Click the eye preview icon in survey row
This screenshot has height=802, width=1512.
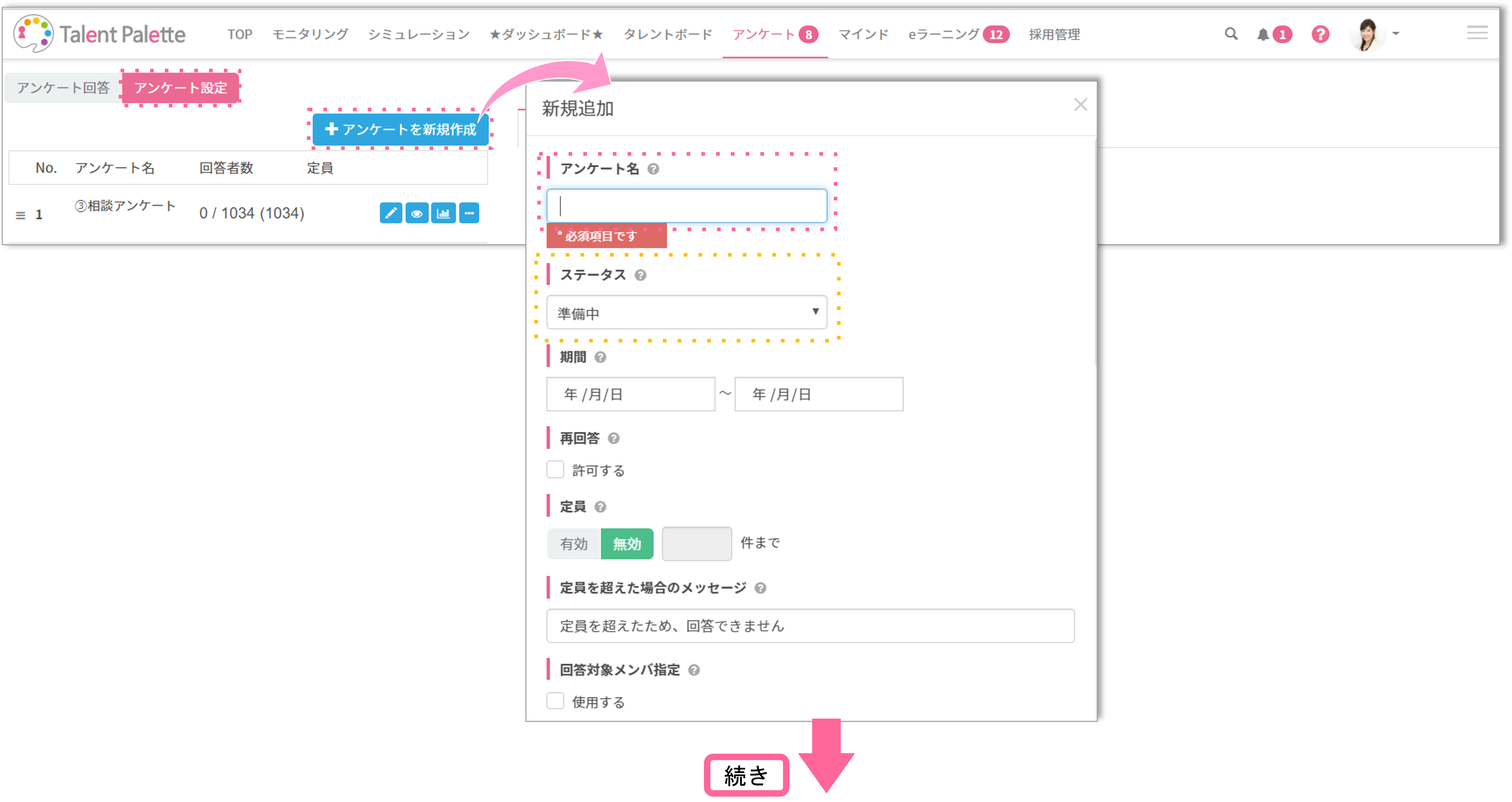[417, 213]
